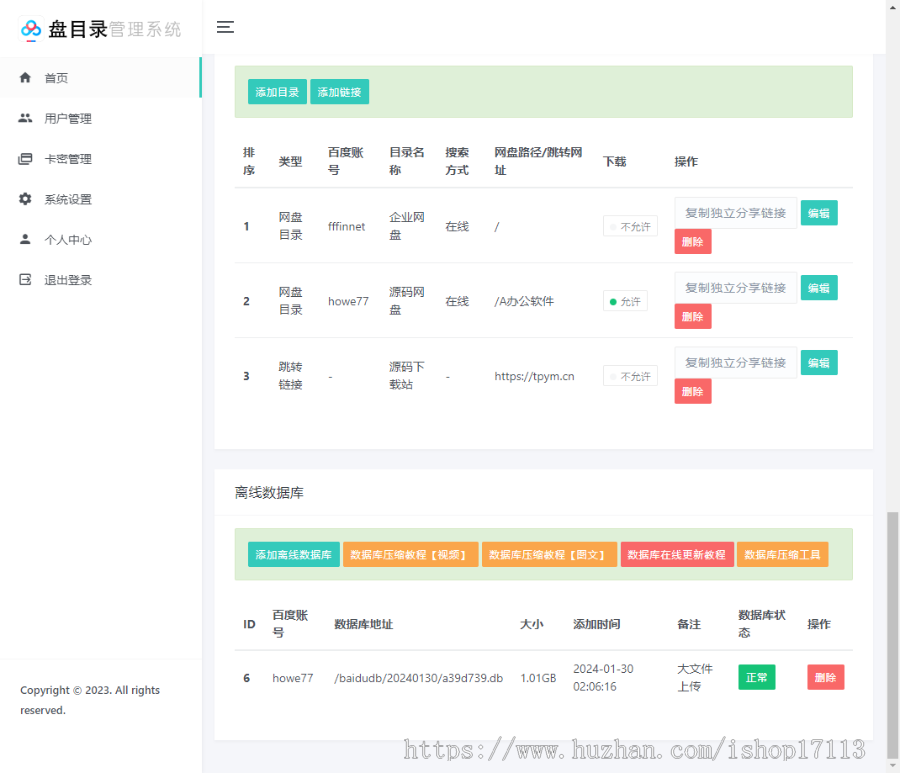Delete the howe77 源码网盘 entry
The image size is (900, 773).
tap(693, 316)
